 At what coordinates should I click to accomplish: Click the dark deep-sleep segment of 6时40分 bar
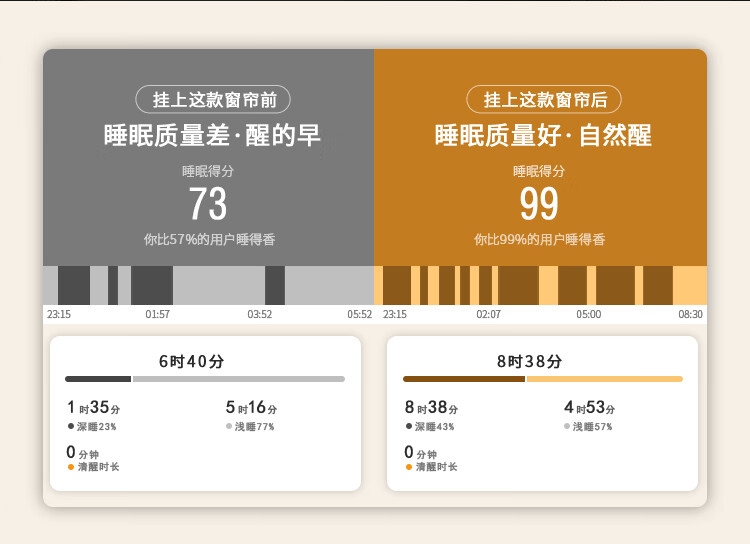98,379
